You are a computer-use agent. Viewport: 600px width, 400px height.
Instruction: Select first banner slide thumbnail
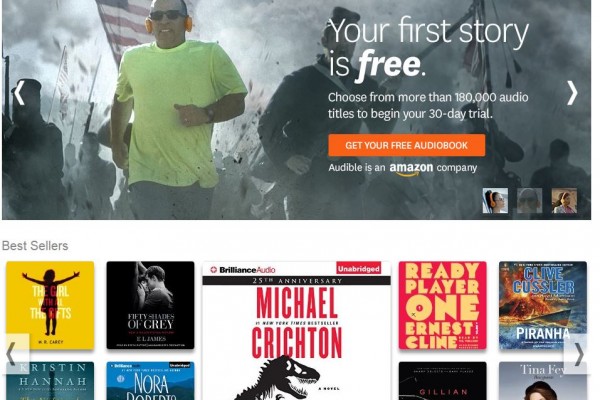(495, 200)
